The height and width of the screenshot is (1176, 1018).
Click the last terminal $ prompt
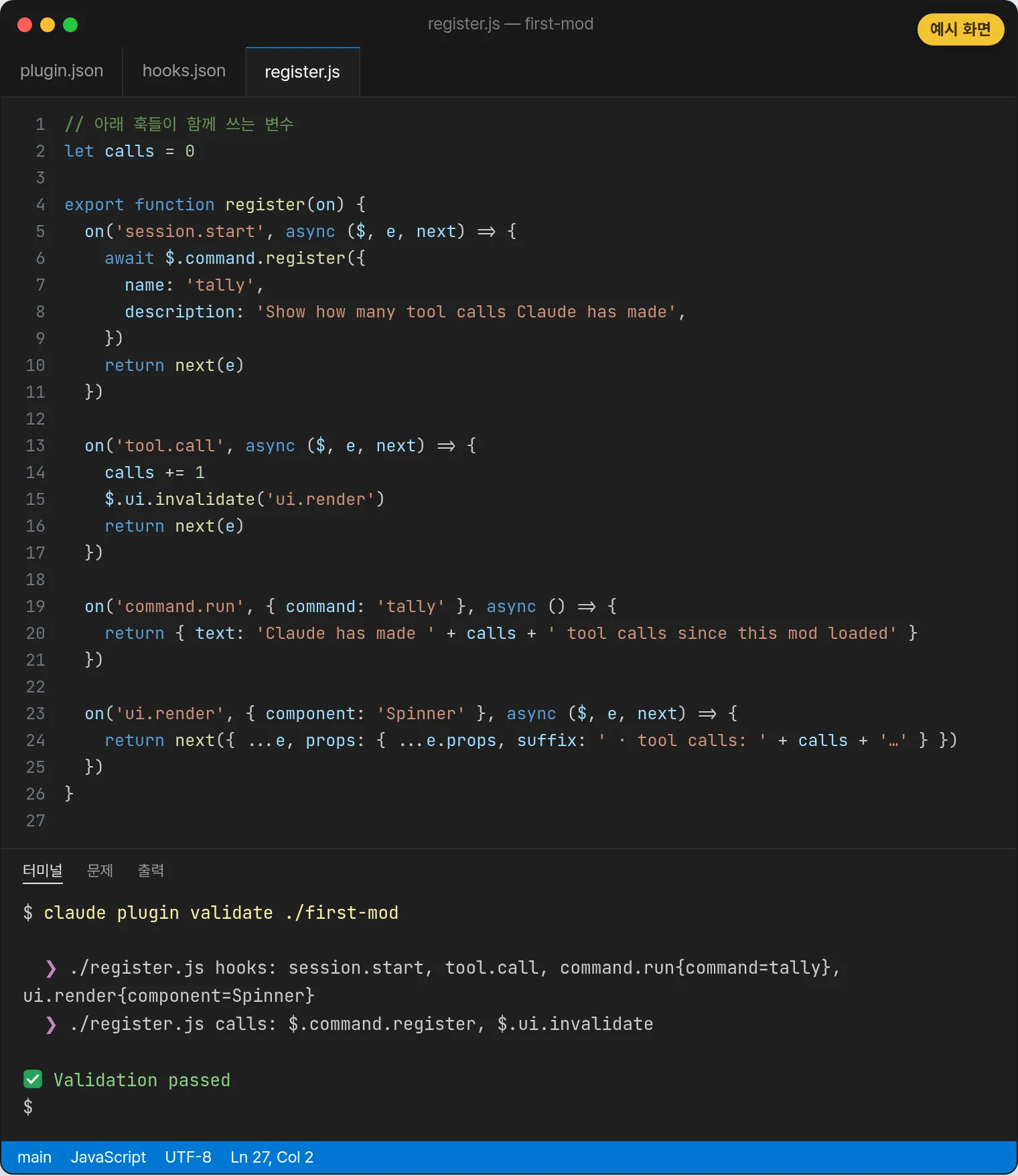click(x=28, y=1107)
